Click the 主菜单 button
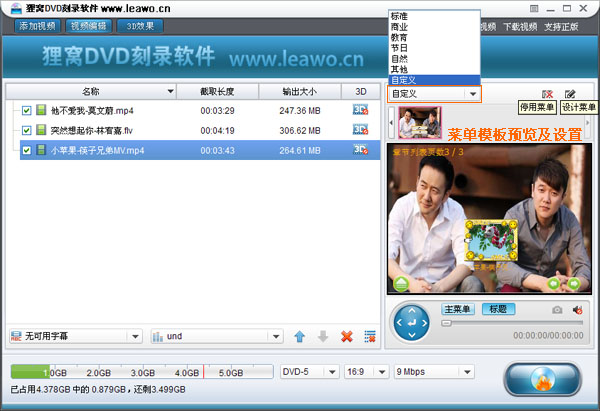600x411 pixels. pyautogui.click(x=458, y=309)
